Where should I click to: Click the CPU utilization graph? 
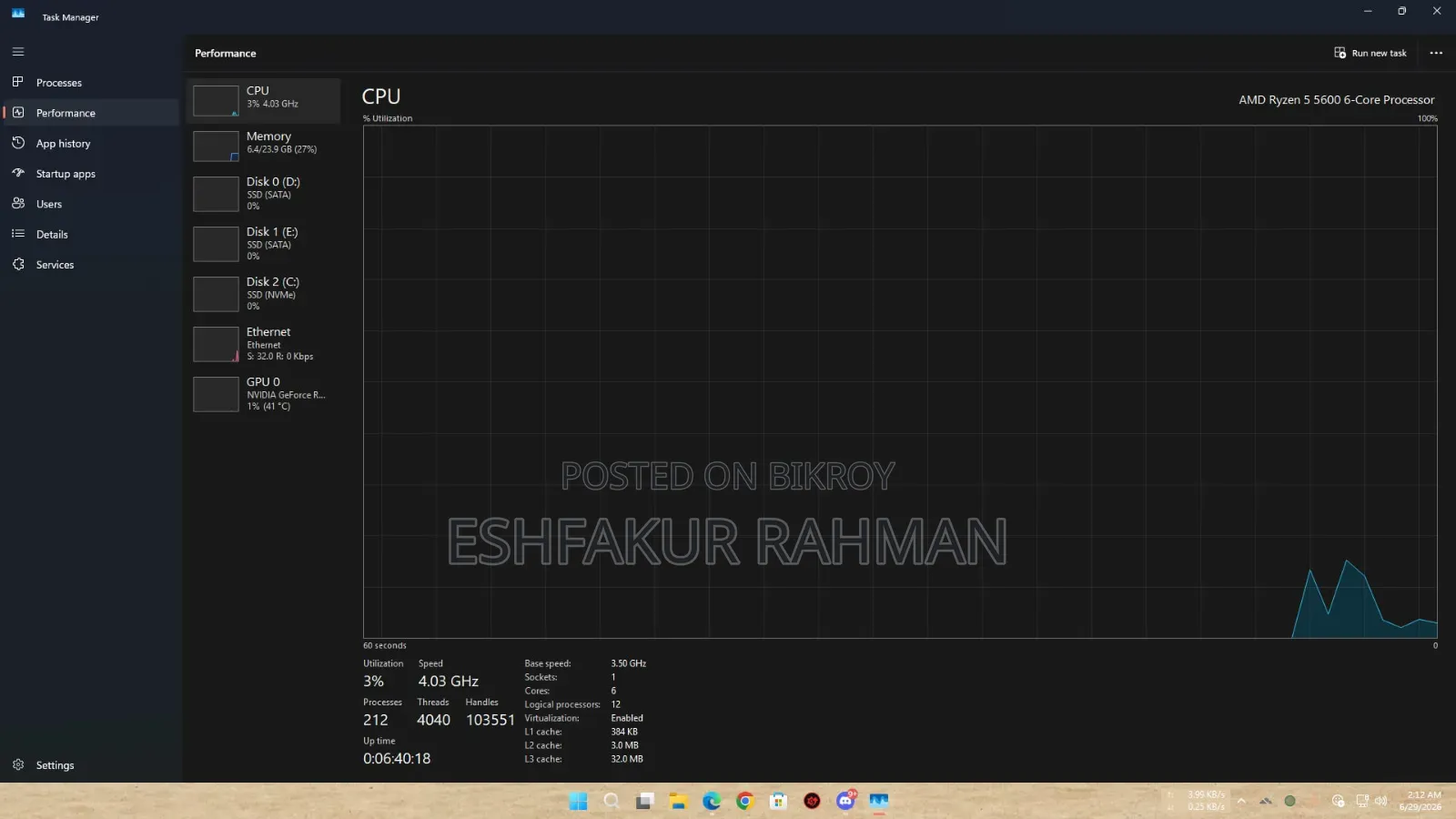click(900, 382)
